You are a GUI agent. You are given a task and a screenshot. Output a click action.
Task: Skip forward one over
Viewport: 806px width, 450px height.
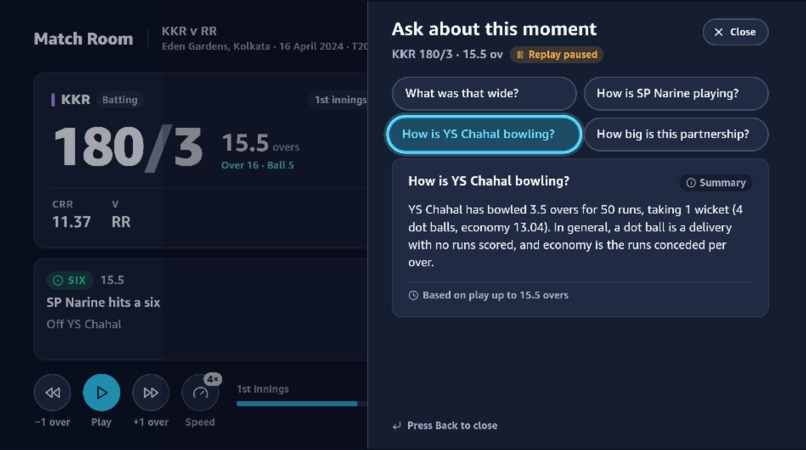151,392
